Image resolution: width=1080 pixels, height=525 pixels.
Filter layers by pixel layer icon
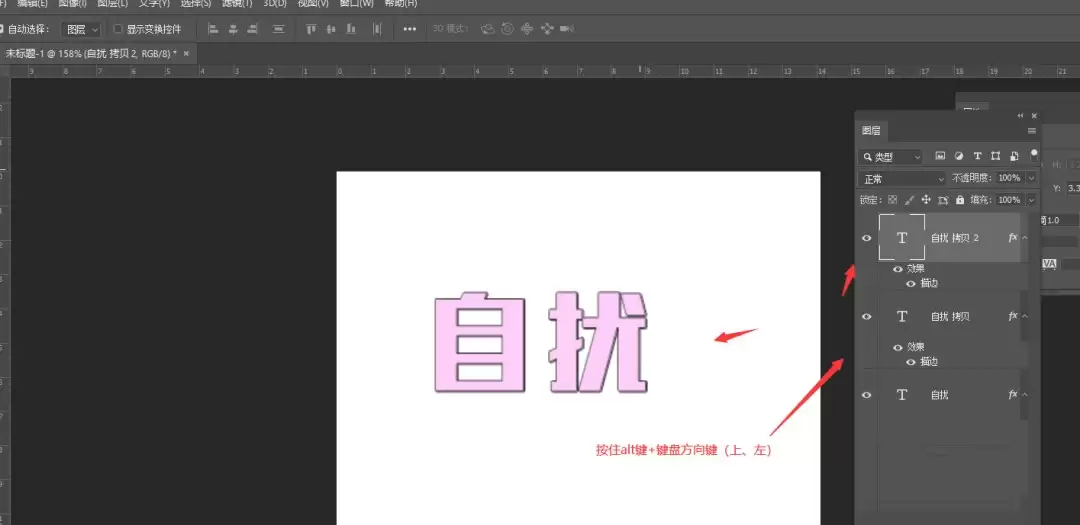click(939, 156)
